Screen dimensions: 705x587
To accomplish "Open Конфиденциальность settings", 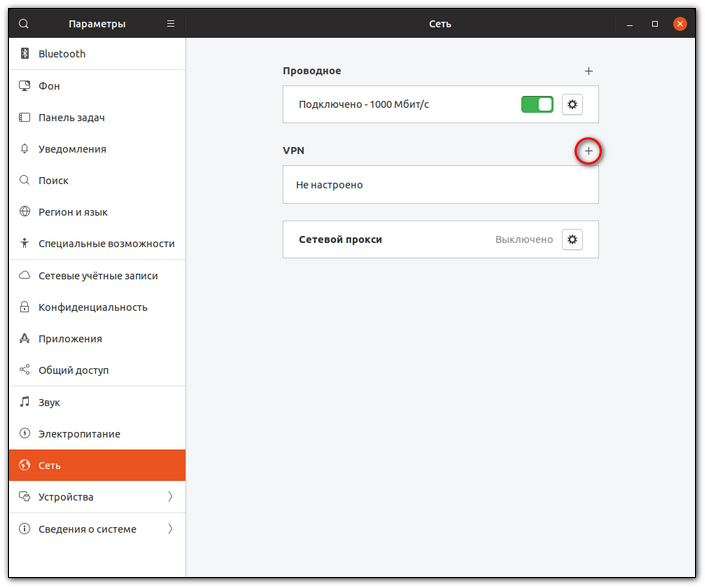I will click(x=93, y=307).
